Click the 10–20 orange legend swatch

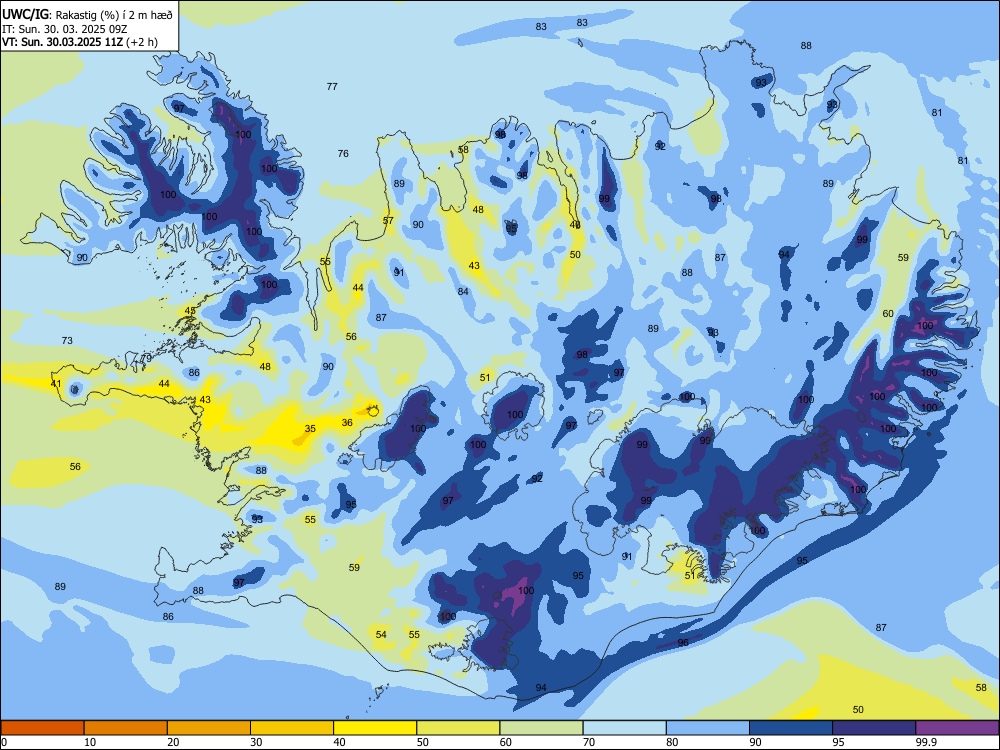126,728
